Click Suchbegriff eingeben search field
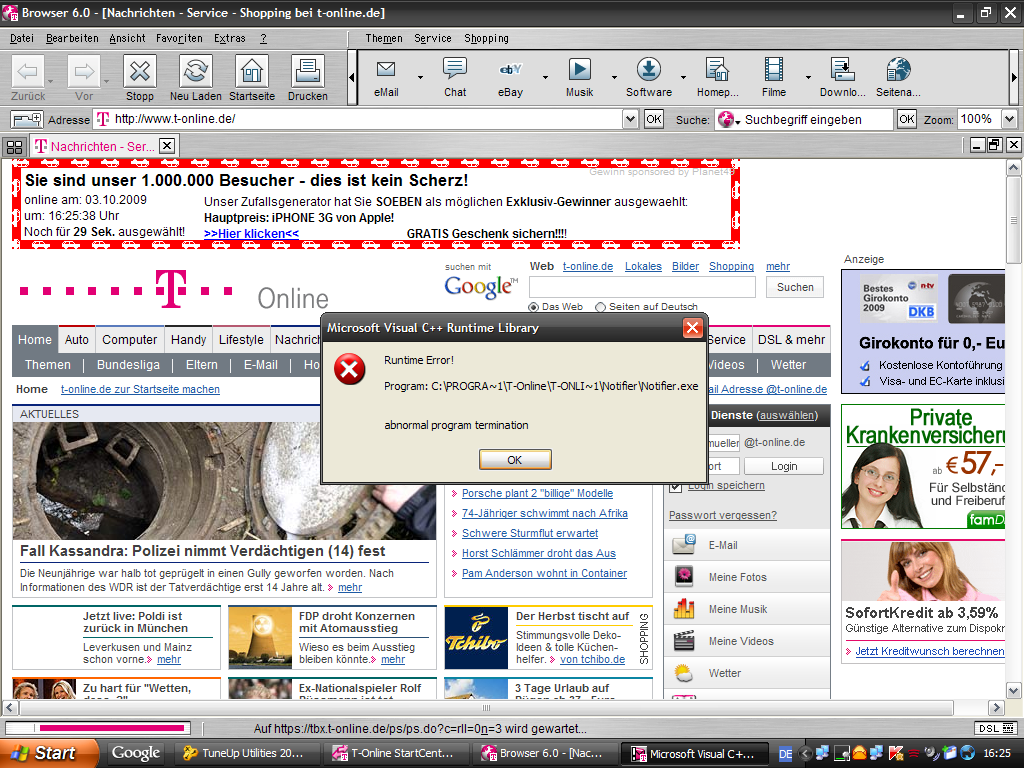 tap(816, 120)
